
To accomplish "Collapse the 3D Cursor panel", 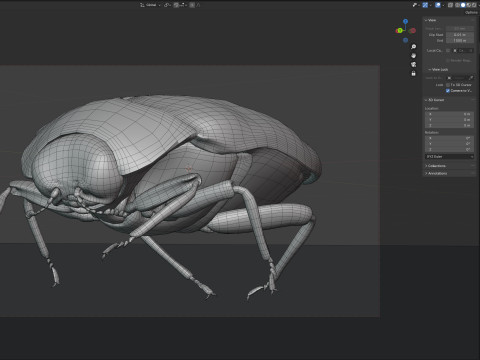I will point(434,100).
